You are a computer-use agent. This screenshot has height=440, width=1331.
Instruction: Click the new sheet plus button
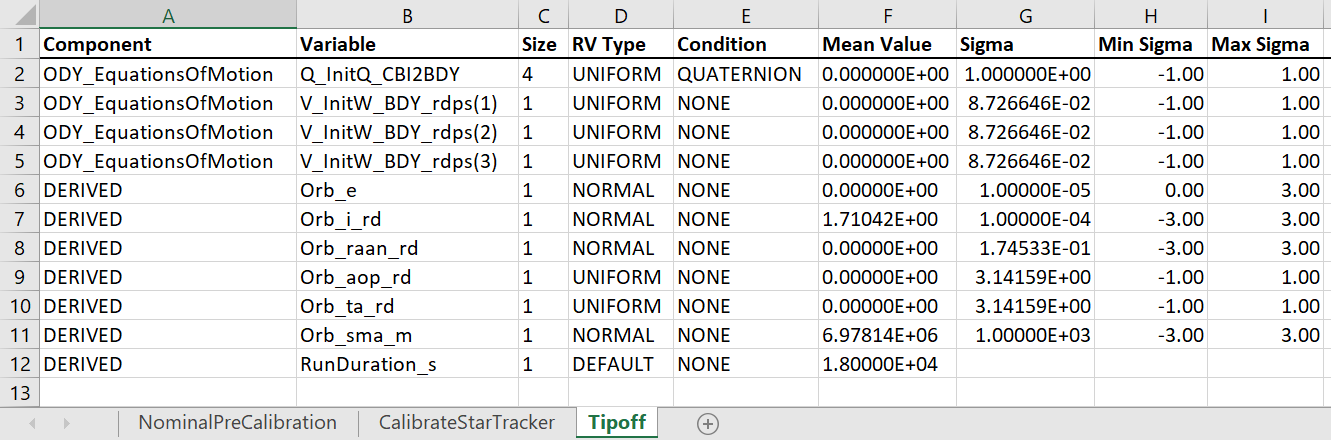[708, 423]
